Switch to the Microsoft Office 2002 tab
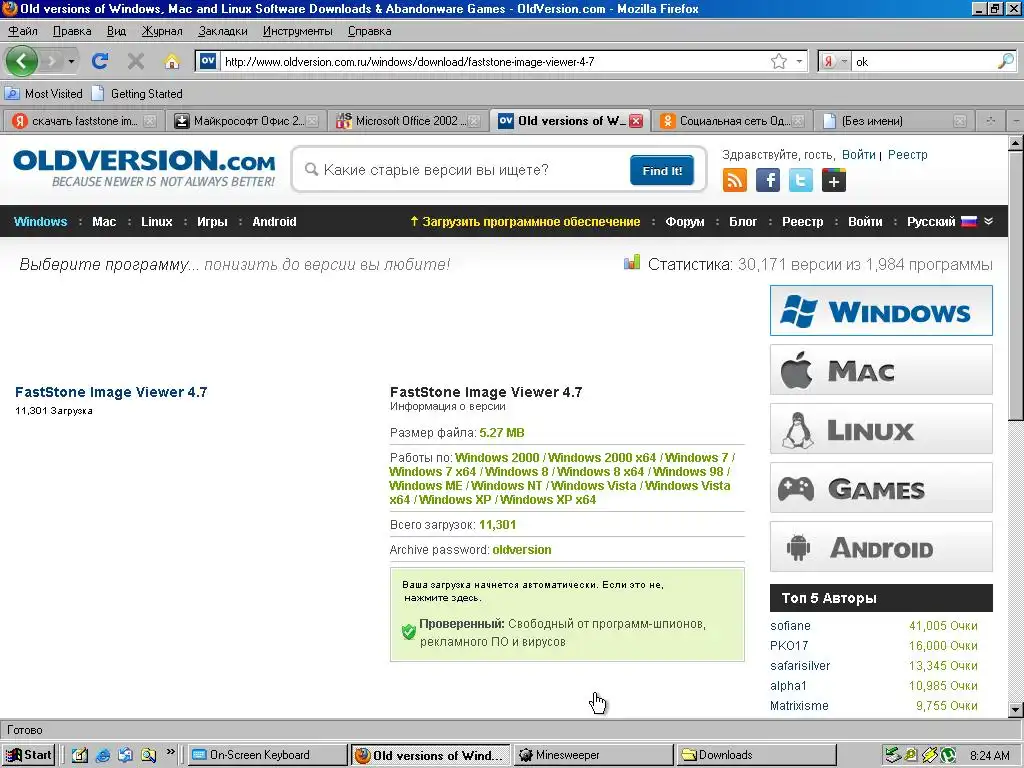 click(409, 121)
